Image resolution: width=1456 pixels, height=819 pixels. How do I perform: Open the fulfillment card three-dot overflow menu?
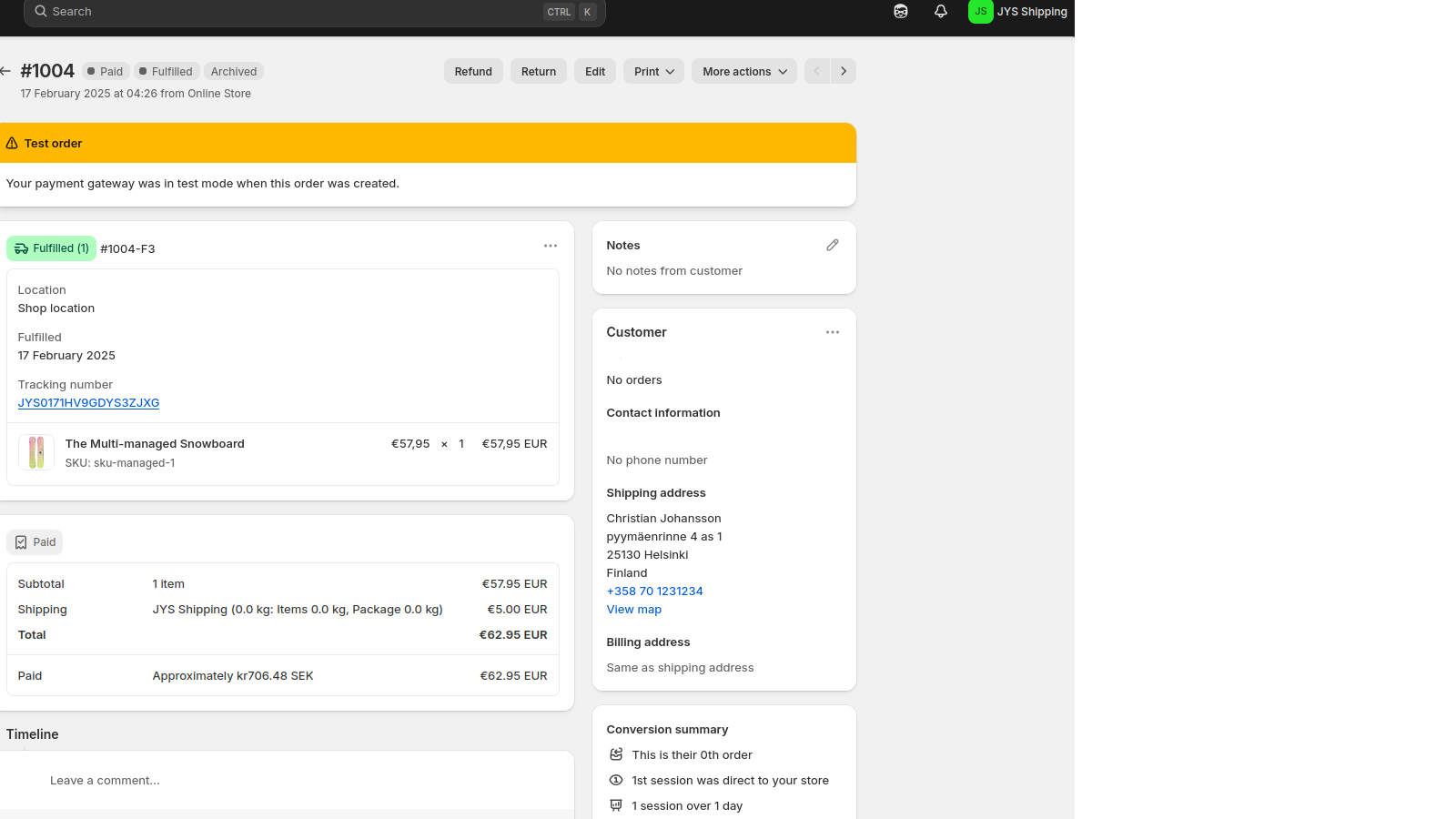point(551,246)
